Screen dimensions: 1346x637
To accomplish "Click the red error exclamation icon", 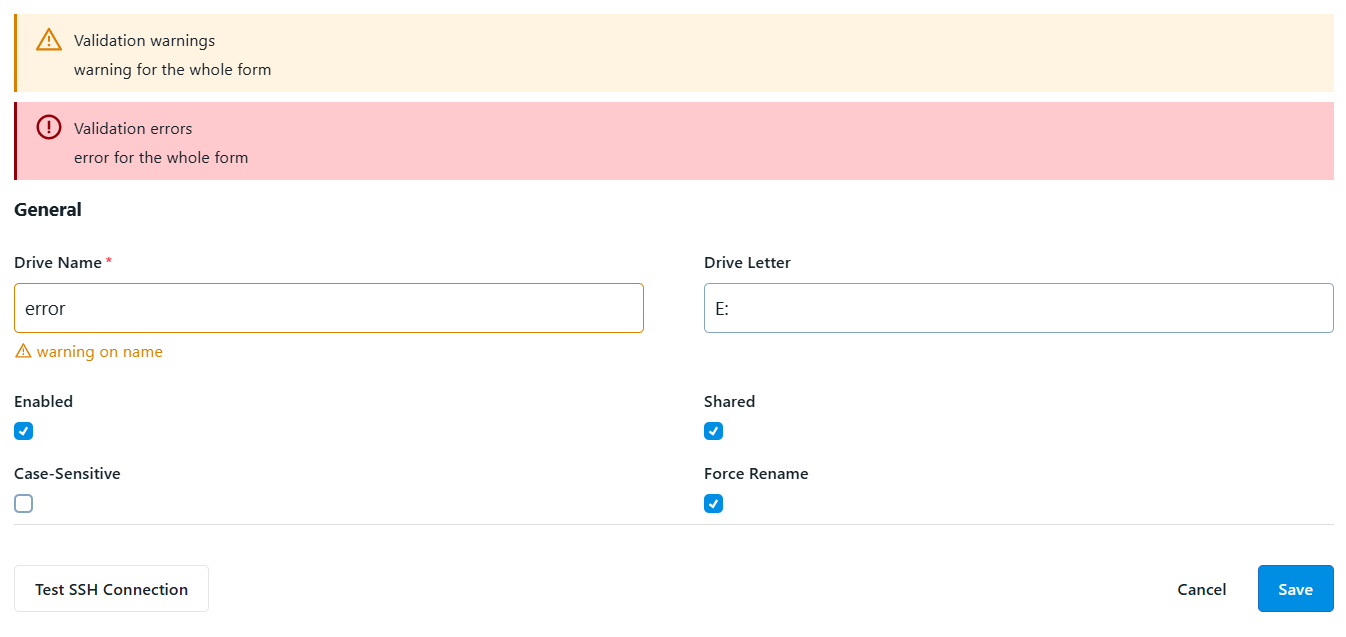I will click(48, 127).
